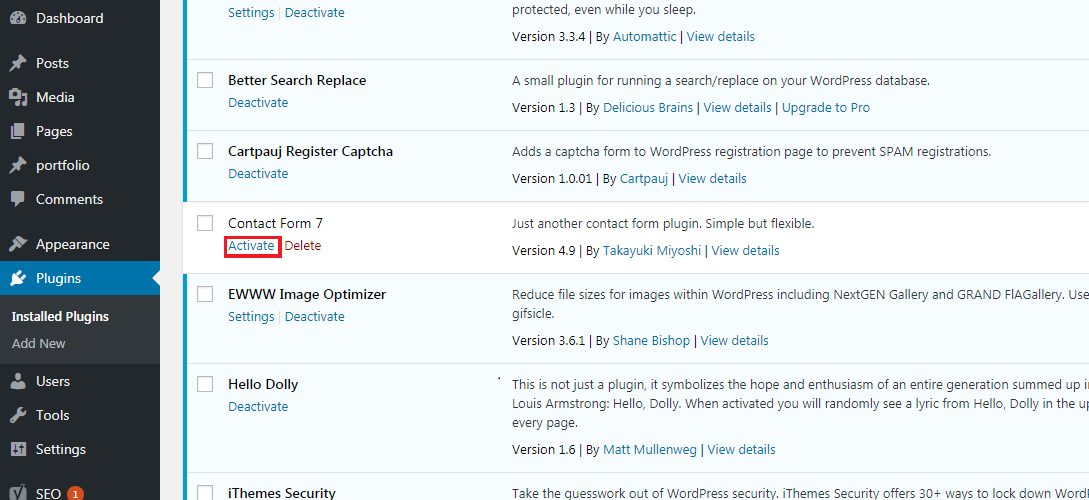Click the Settings sliders icon
This screenshot has height=500, width=1089.
pyautogui.click(x=18, y=449)
